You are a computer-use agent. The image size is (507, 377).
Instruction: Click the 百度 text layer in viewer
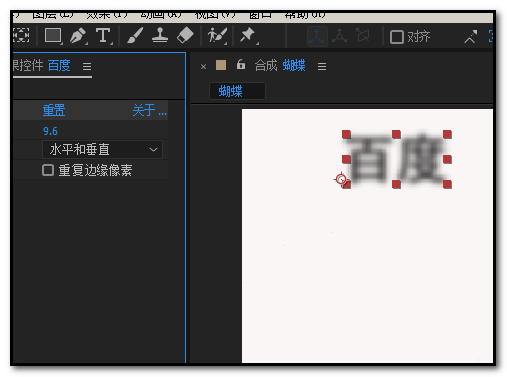coord(397,159)
